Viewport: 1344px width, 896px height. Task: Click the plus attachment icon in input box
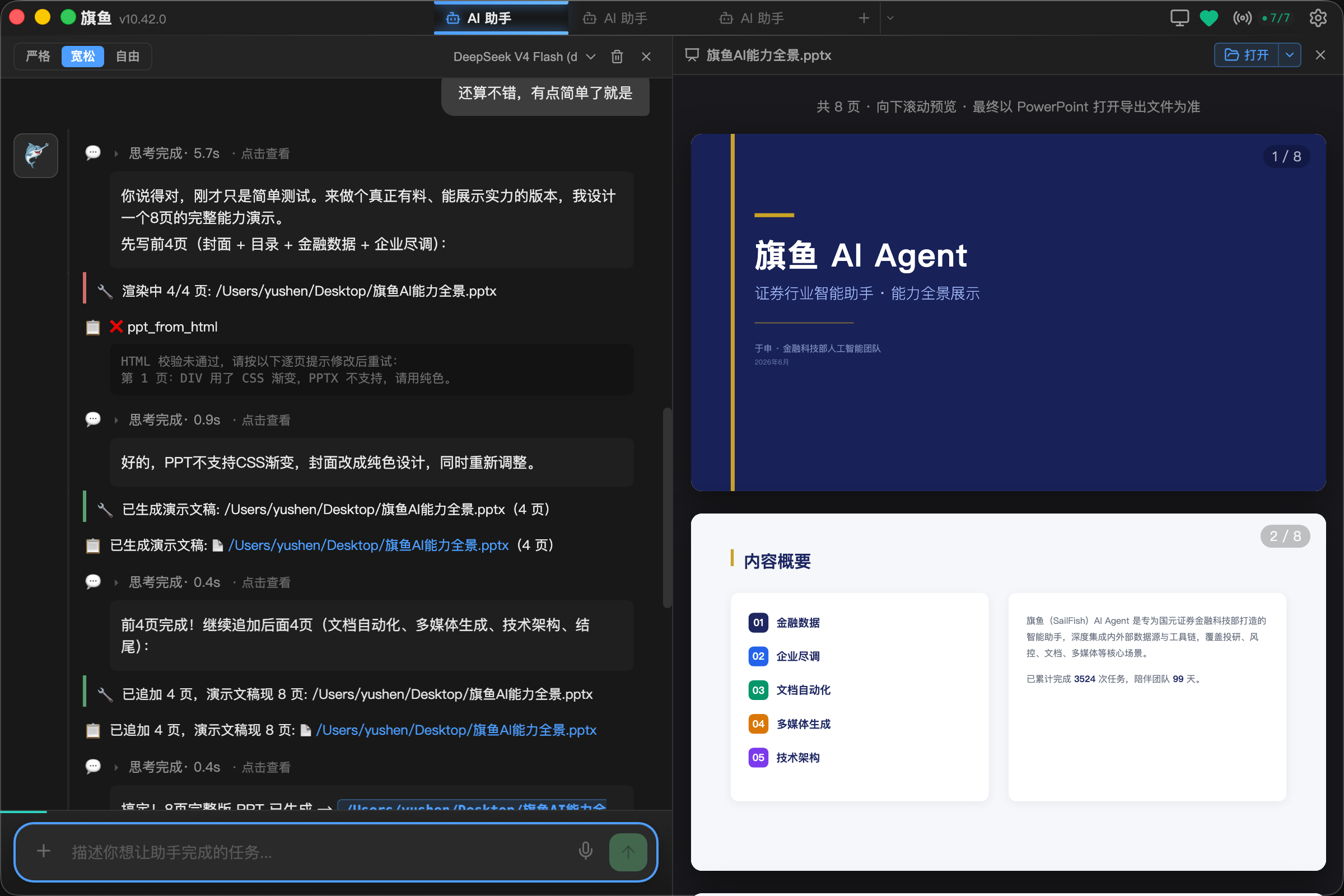44,851
